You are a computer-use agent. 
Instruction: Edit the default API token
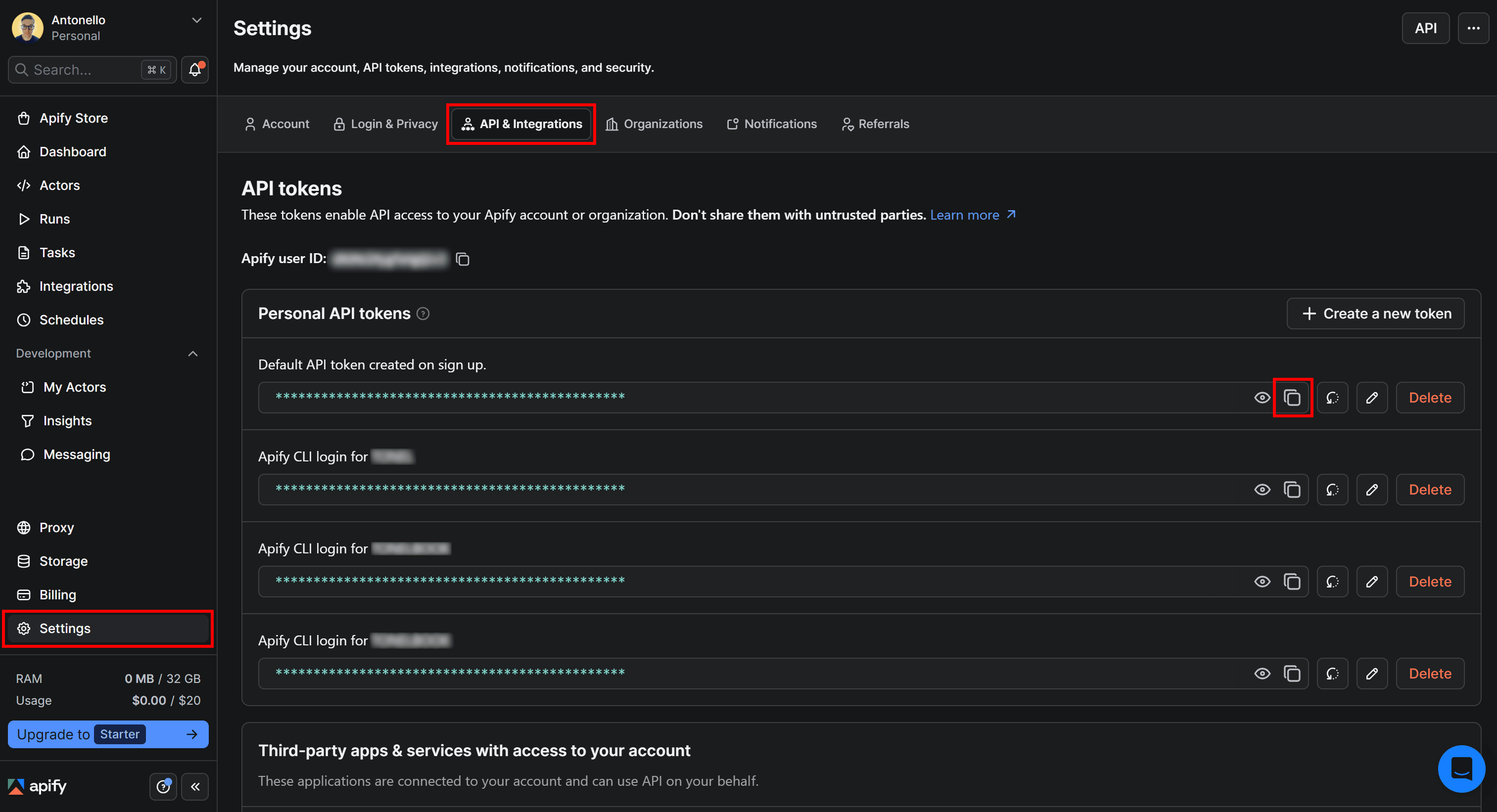pyautogui.click(x=1372, y=398)
